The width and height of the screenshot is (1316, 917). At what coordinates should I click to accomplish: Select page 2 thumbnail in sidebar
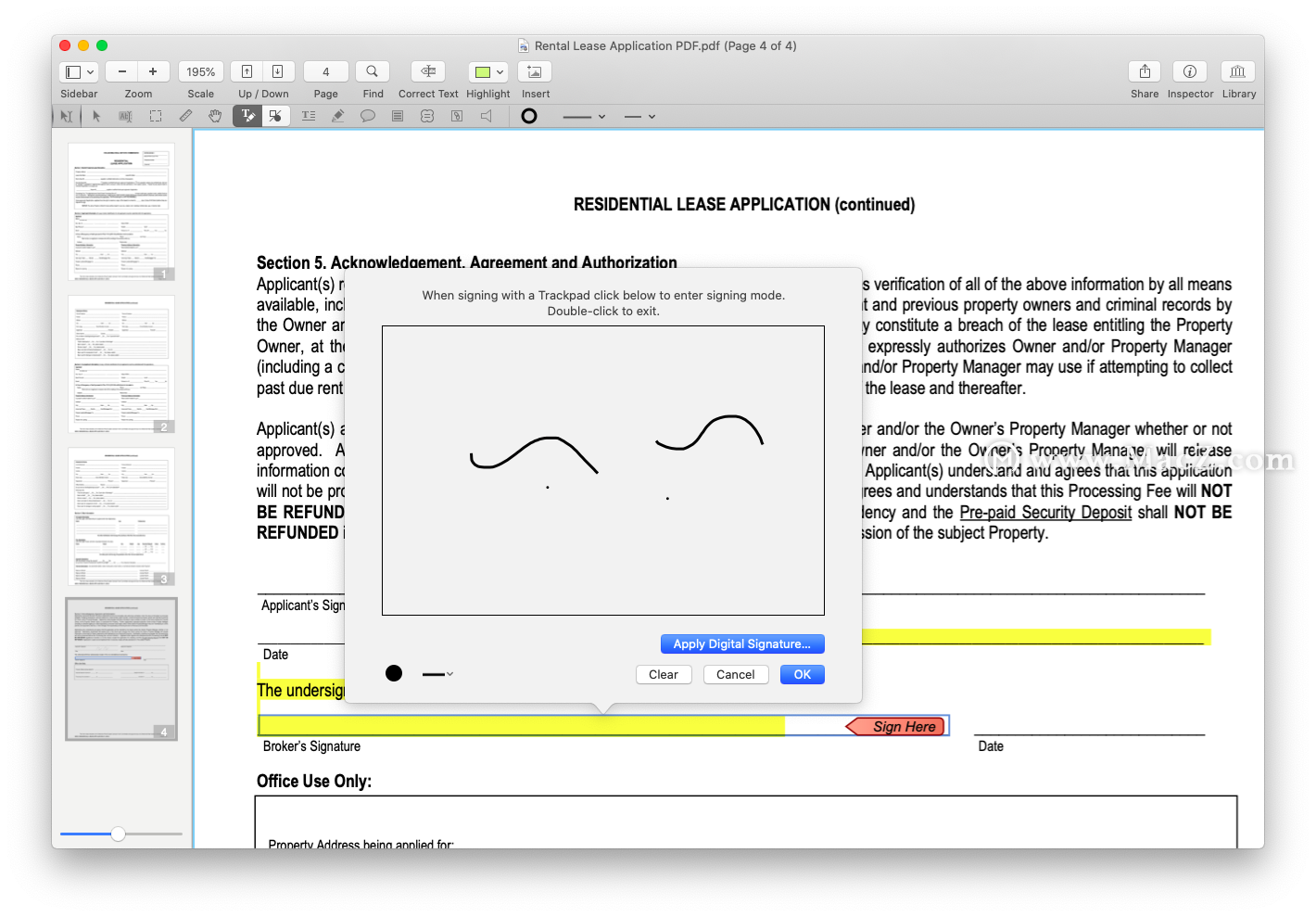121,364
